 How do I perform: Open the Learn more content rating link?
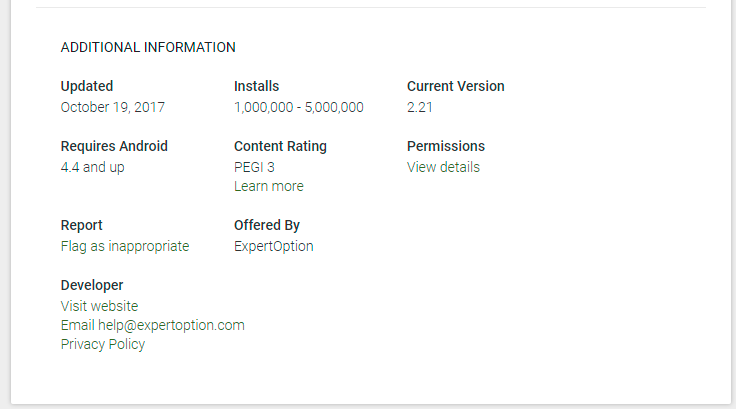pos(268,186)
